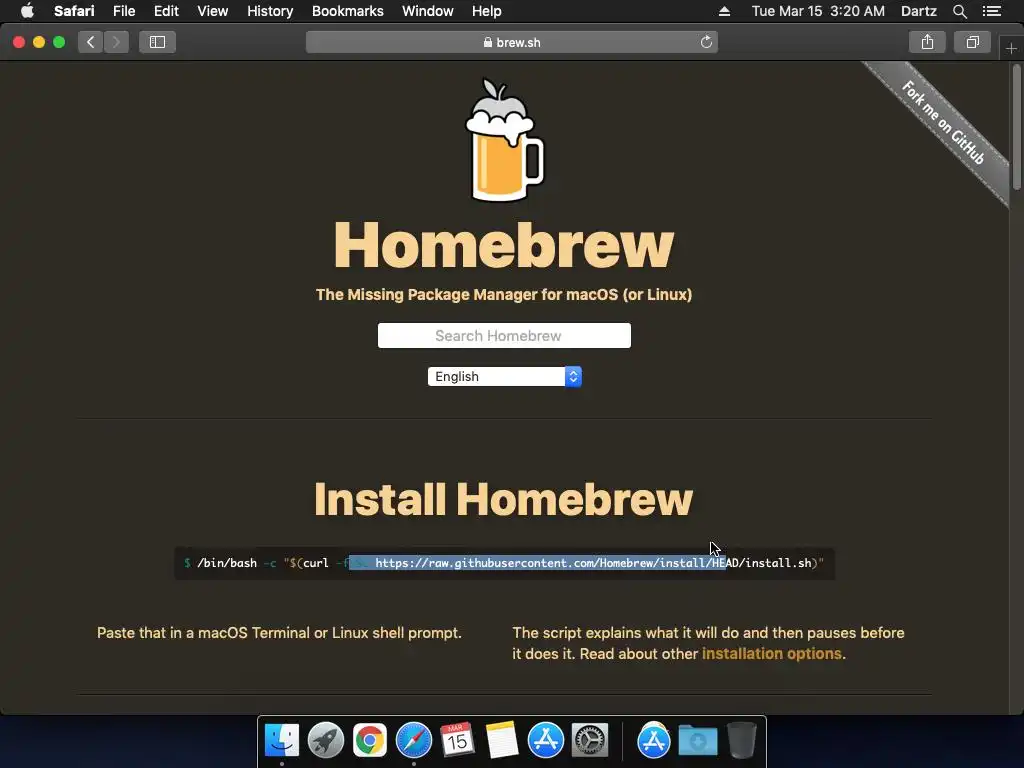Open the Safari application menu
Viewport: 1024px width, 768px height.
click(74, 11)
